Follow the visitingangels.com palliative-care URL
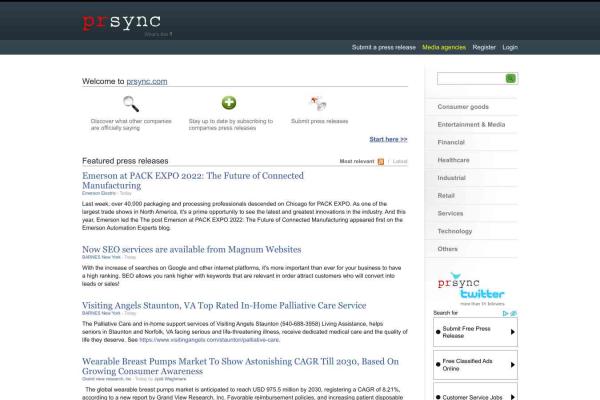600x400 pixels. pos(209,340)
